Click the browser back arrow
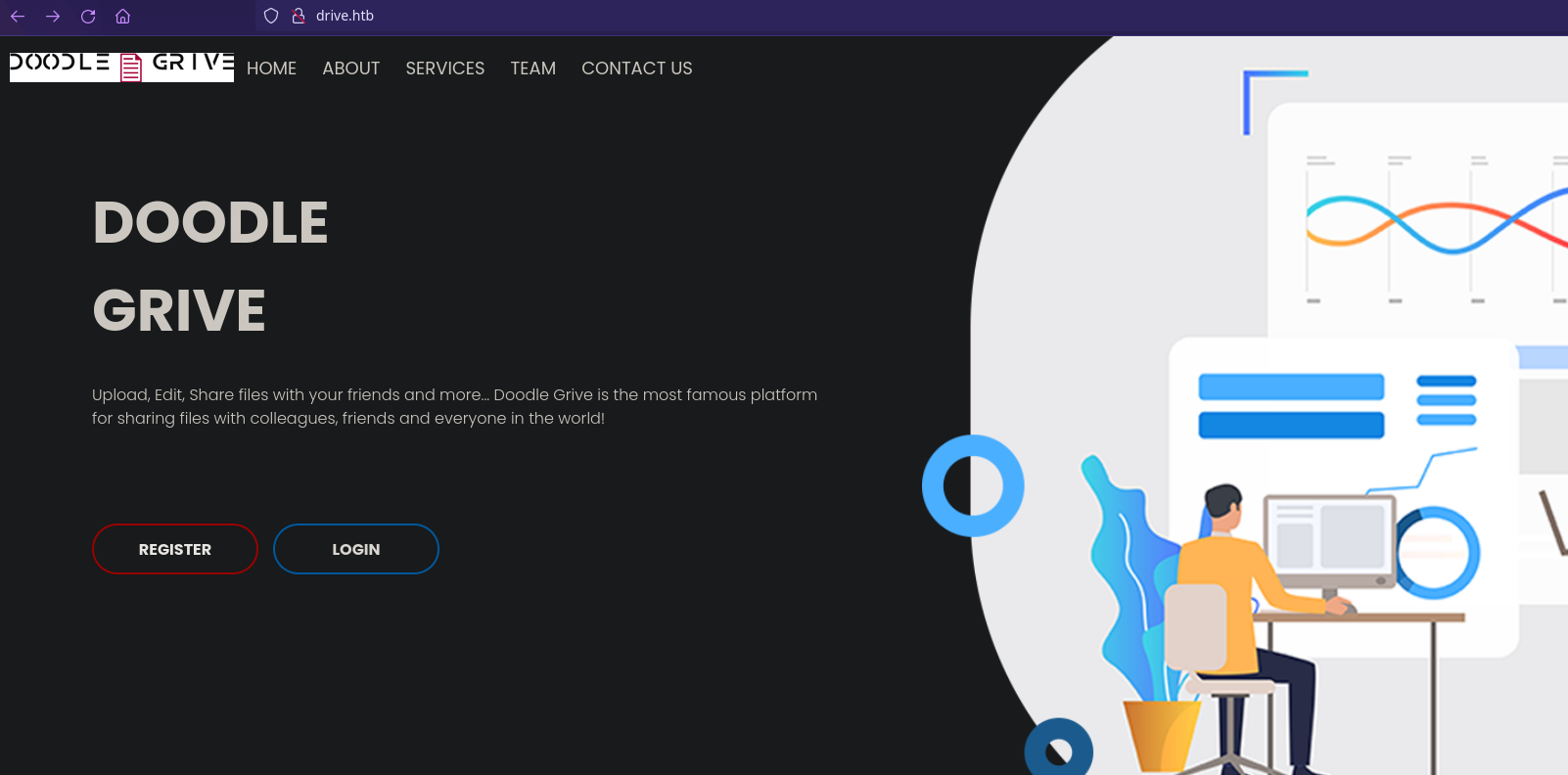This screenshot has height=775, width=1568. point(18,16)
